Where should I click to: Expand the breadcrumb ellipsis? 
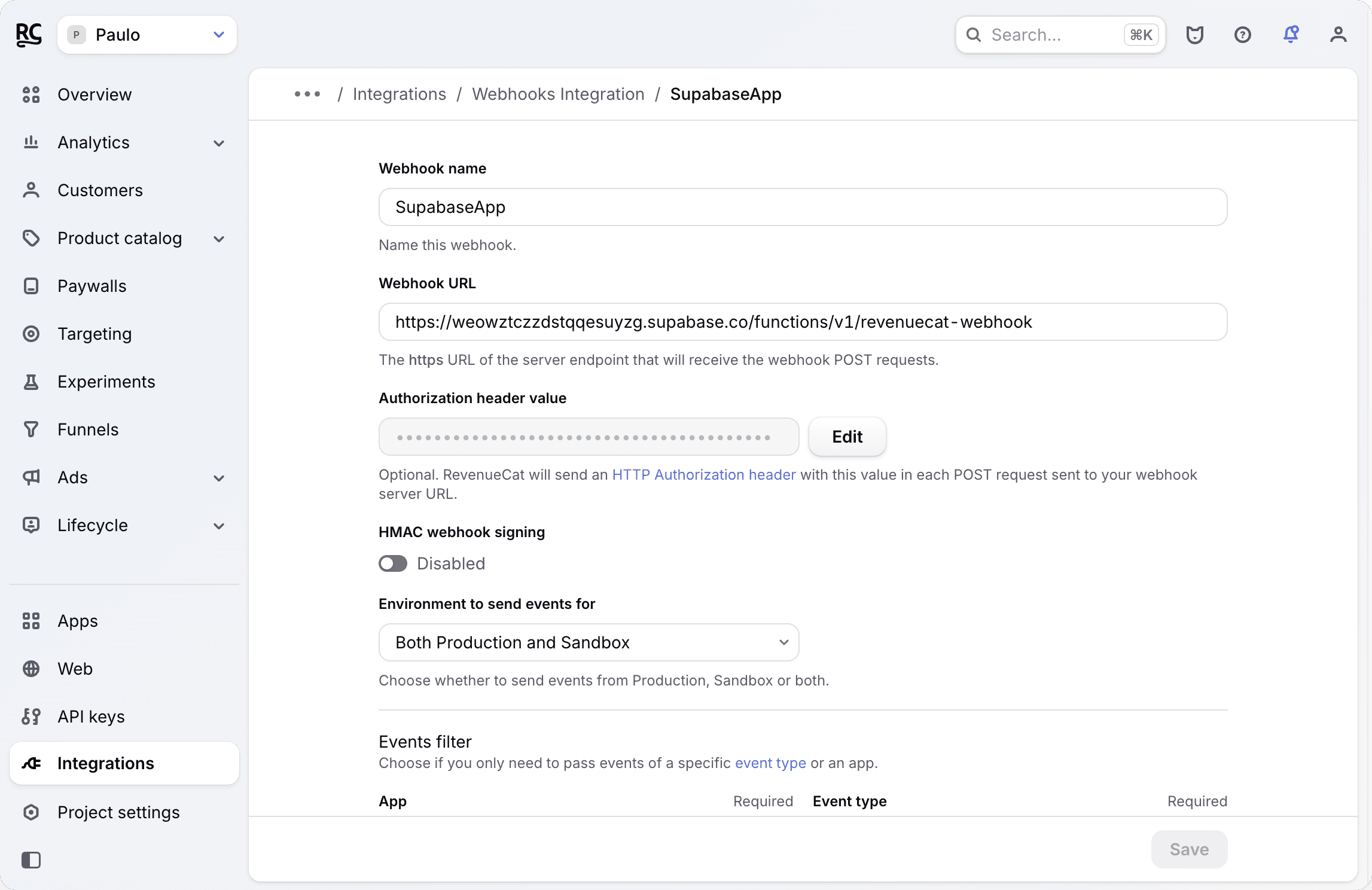307,94
